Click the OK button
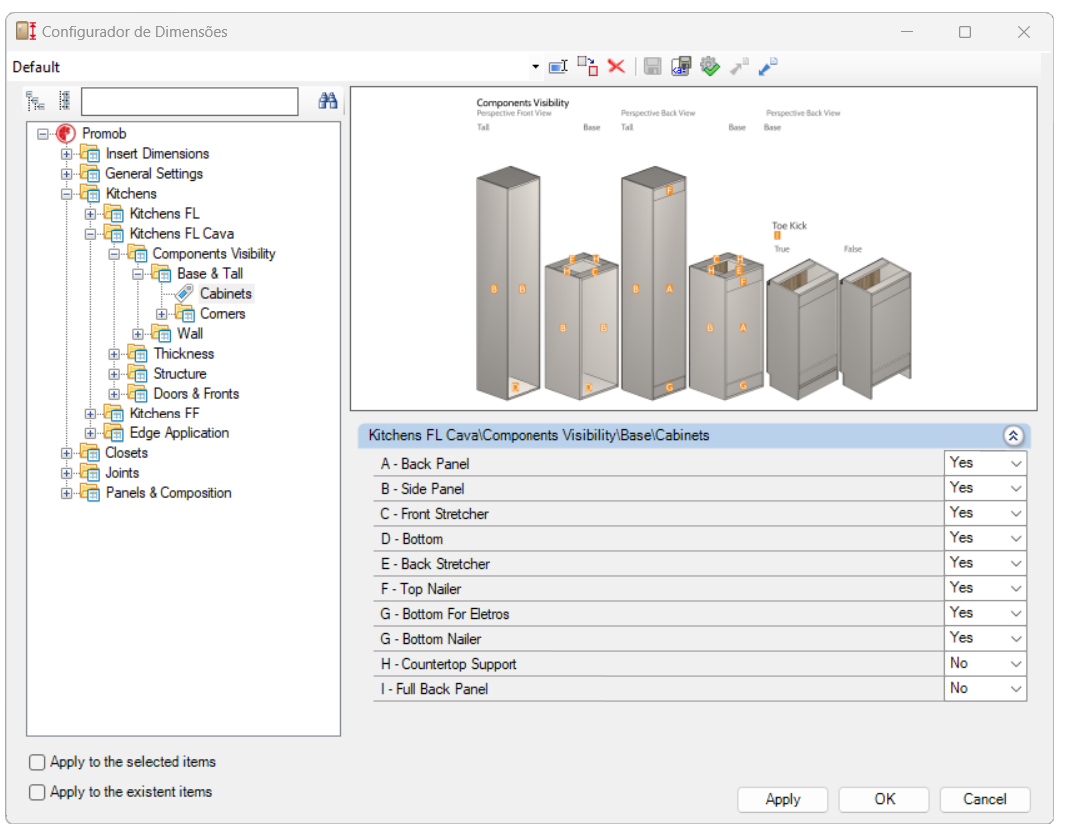Viewport: 1075px width, 840px height. tap(884, 800)
